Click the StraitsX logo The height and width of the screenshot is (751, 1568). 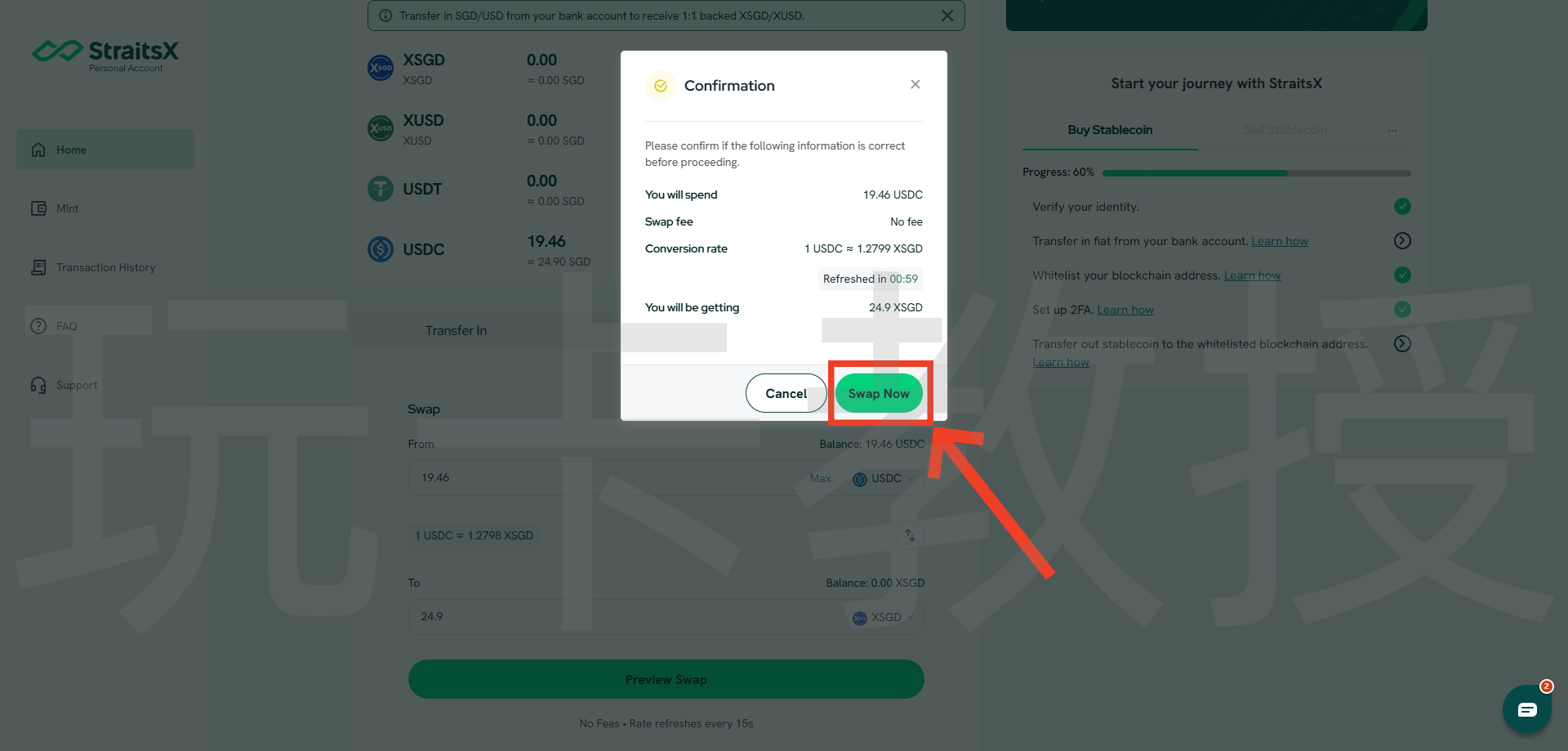pyautogui.click(x=105, y=54)
